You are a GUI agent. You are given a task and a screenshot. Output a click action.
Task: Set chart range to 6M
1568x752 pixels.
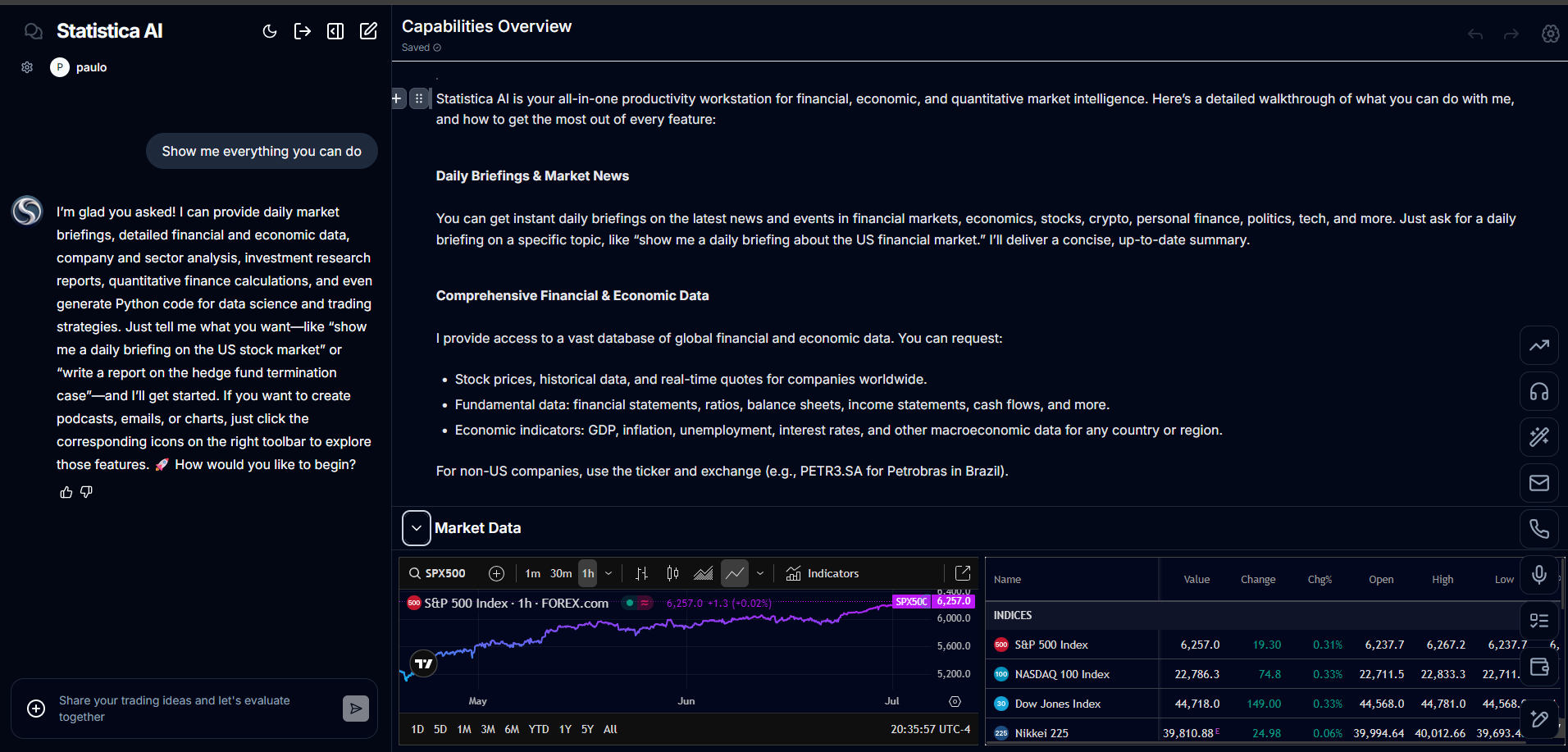coord(512,729)
